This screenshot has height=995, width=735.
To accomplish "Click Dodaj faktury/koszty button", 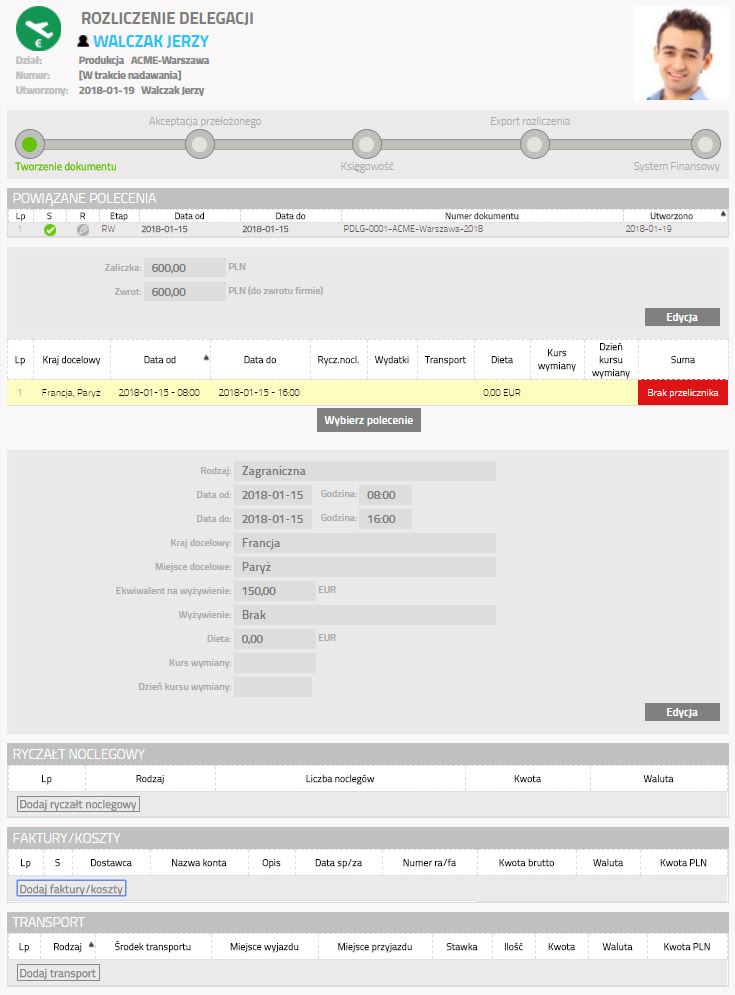I will [x=71, y=888].
